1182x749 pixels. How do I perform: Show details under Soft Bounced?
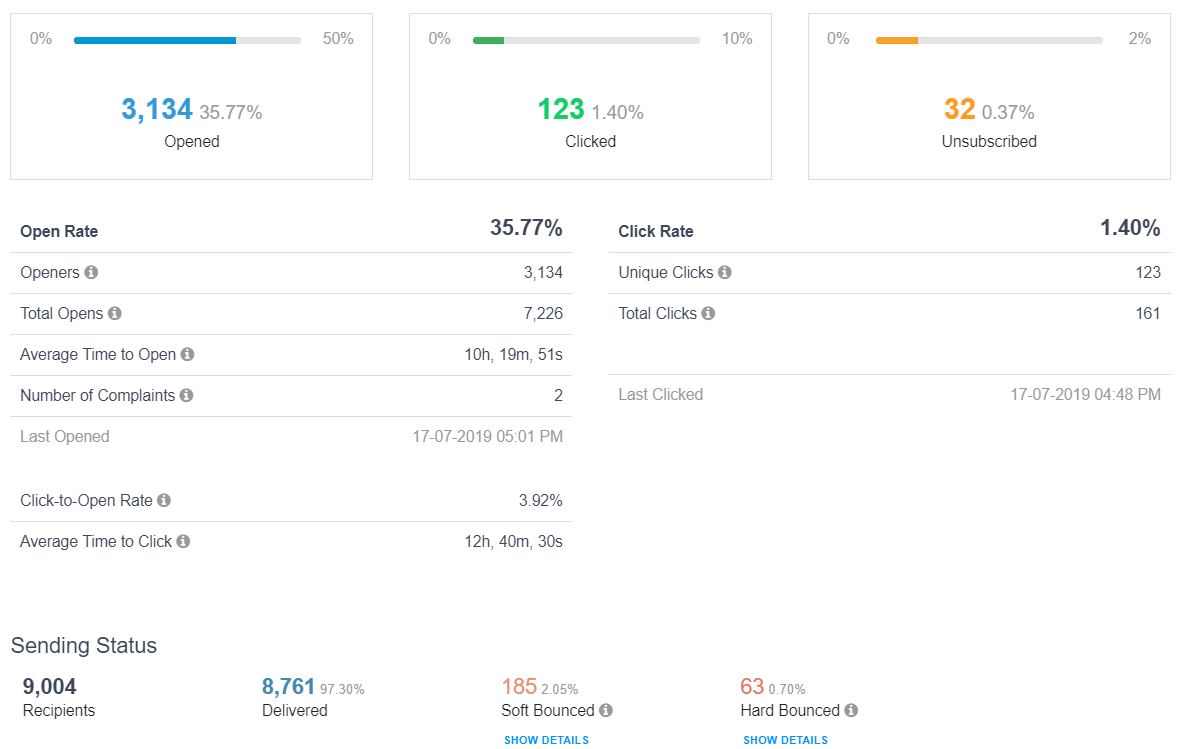pyautogui.click(x=547, y=740)
